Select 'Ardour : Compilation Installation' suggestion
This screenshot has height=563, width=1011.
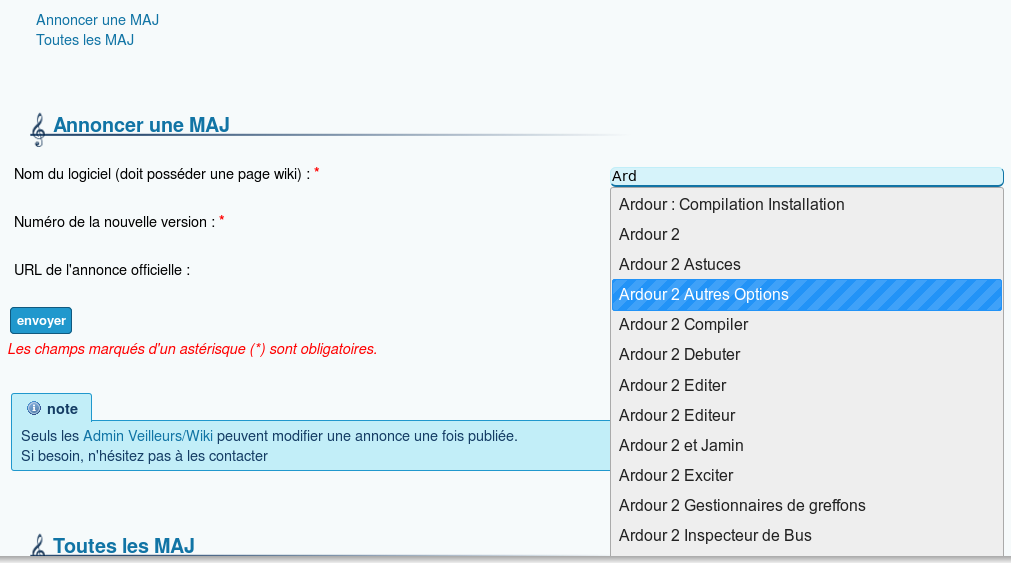[x=807, y=204]
